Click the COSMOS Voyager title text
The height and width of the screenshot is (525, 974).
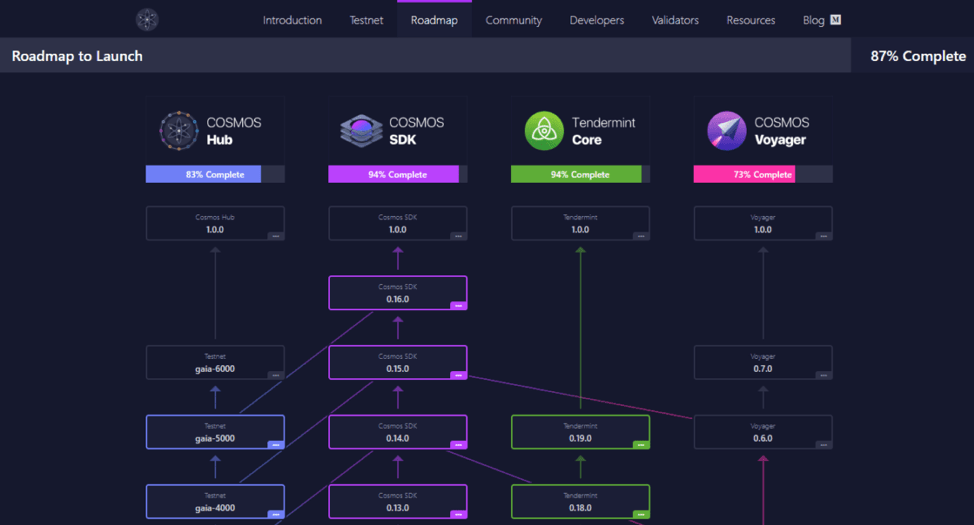coord(781,131)
